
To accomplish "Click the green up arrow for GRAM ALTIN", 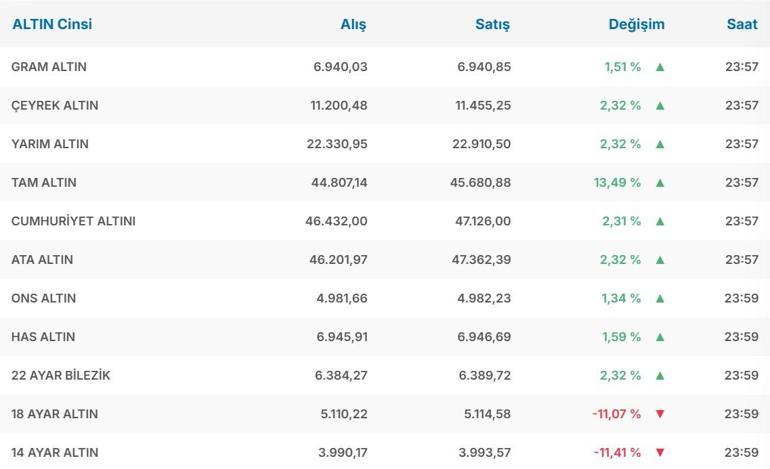I will [x=660, y=67].
